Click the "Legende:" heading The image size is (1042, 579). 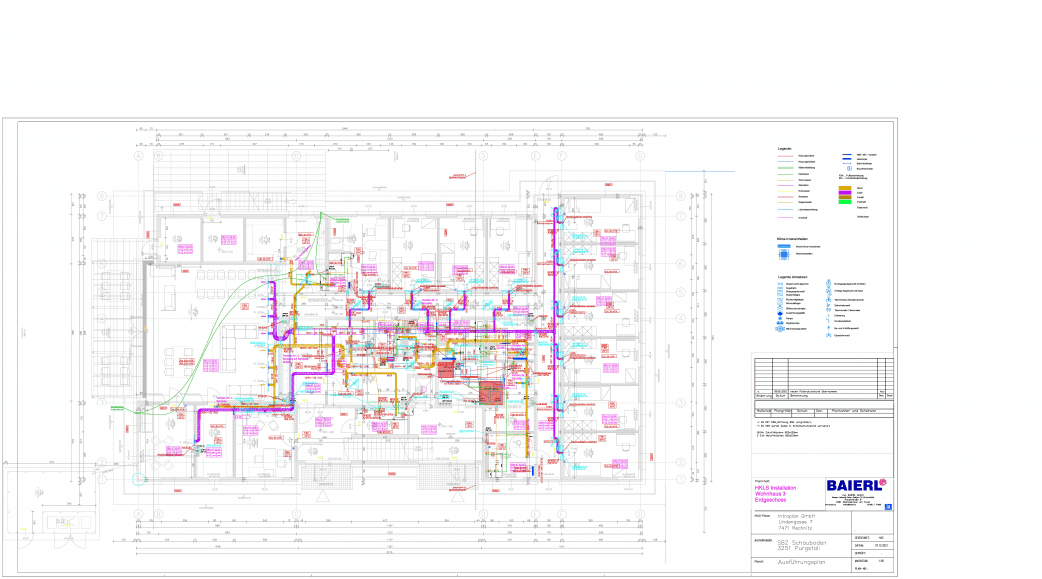tap(785, 149)
